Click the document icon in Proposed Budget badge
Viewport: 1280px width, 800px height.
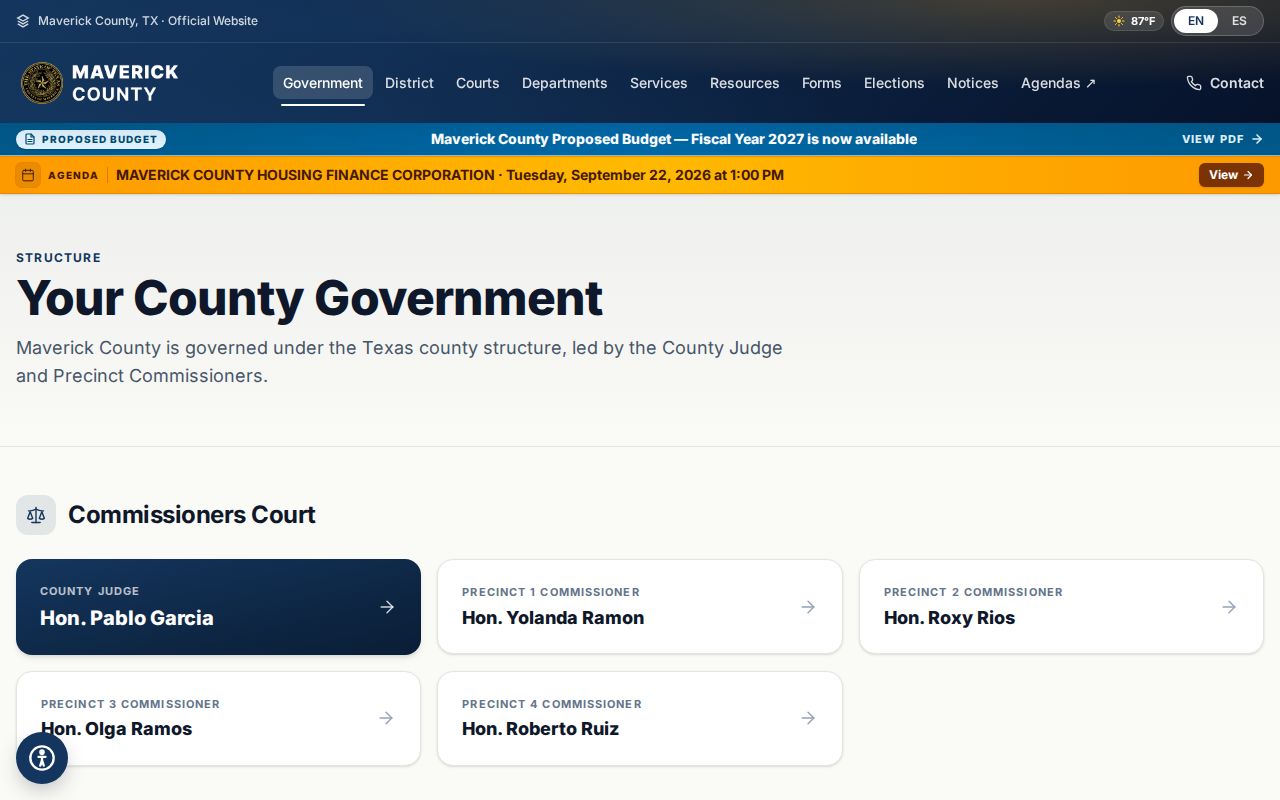pos(30,139)
